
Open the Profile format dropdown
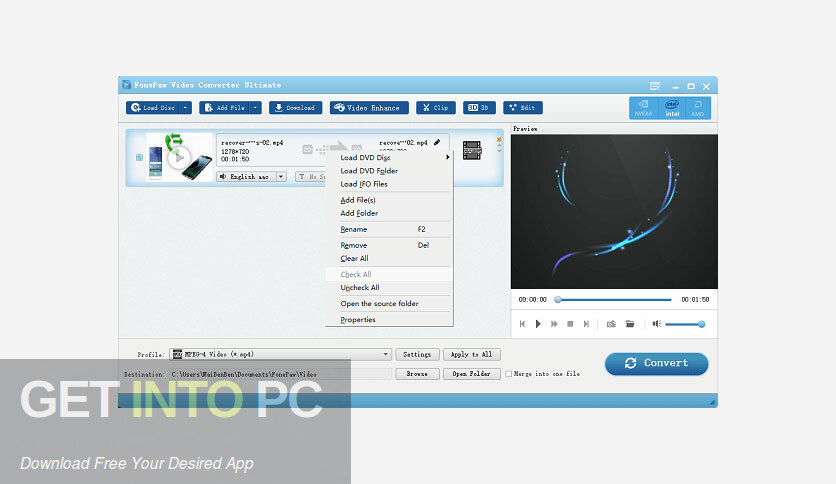[x=280, y=354]
